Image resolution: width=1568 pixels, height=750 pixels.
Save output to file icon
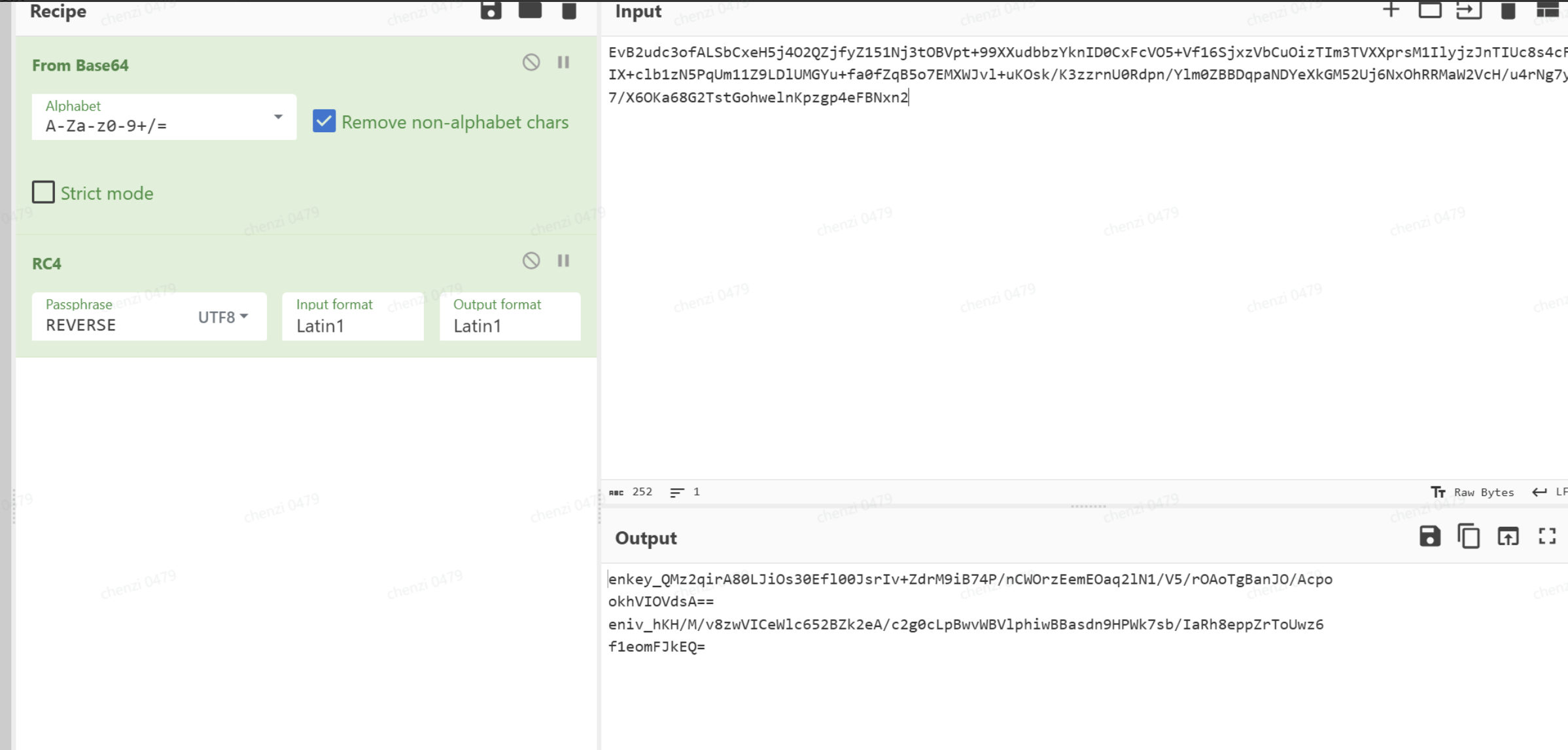[1429, 537]
